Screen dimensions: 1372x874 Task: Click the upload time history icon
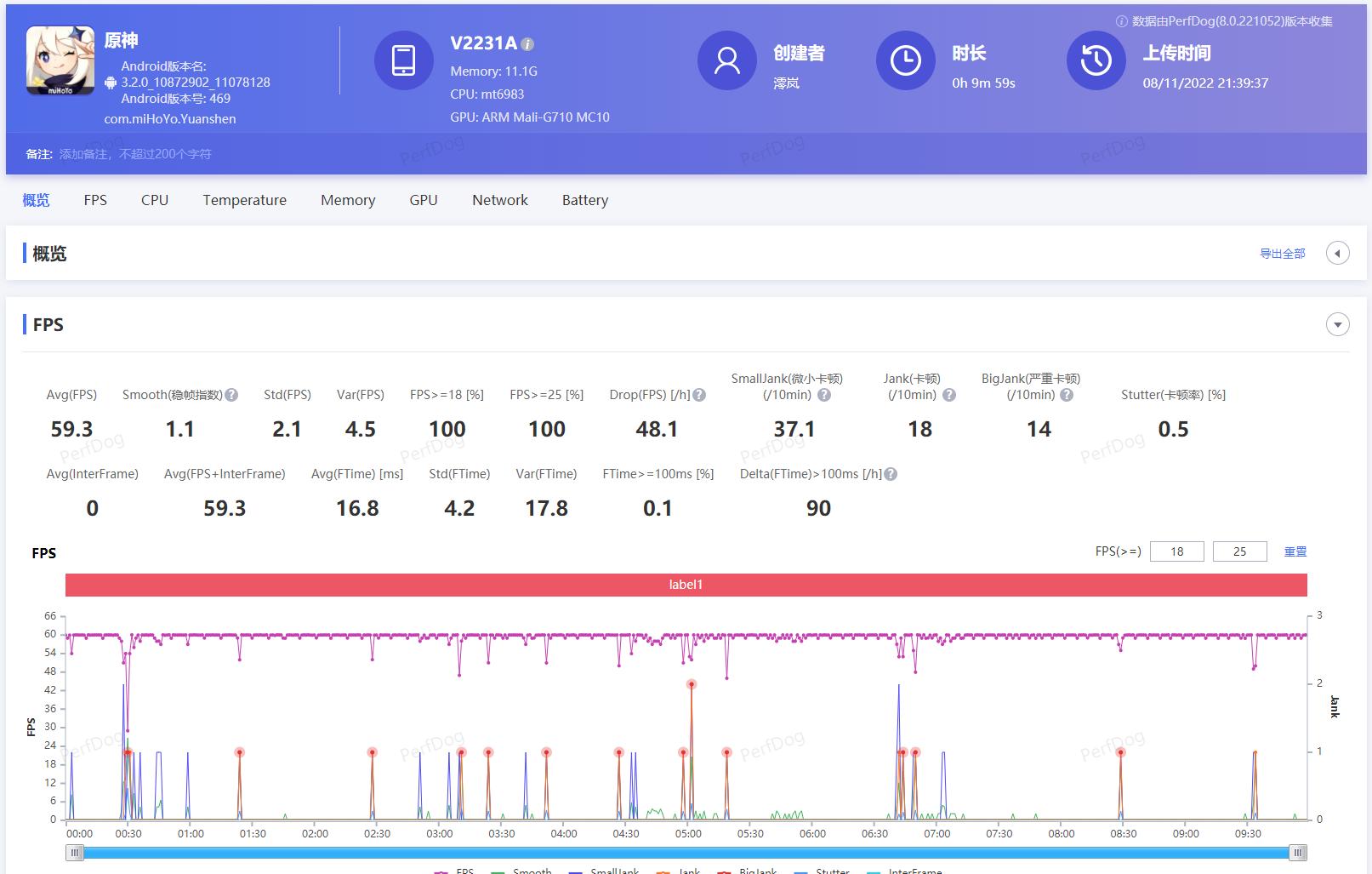[1096, 60]
